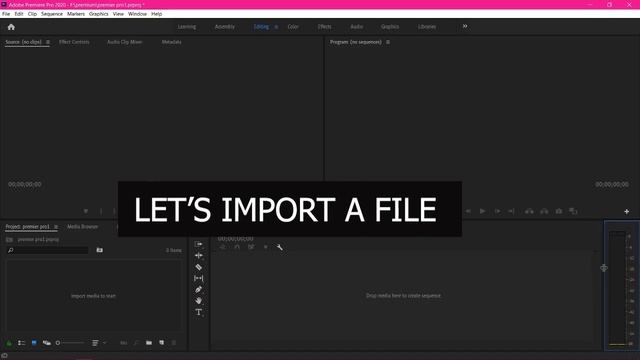Click the Clear trash icon in Project panel
640x360 pixels.
click(x=174, y=343)
